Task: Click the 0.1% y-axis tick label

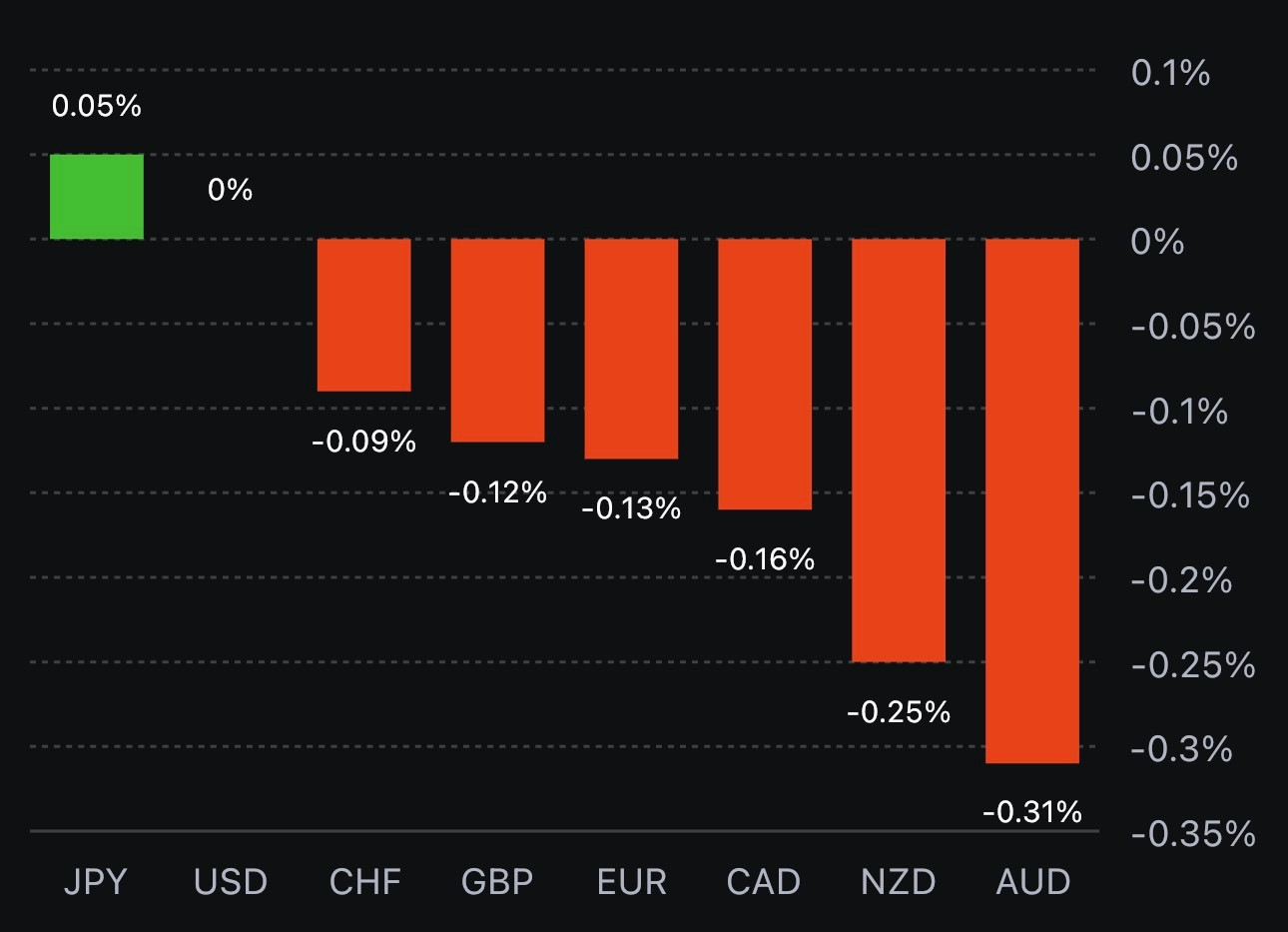Action: coord(1170,73)
